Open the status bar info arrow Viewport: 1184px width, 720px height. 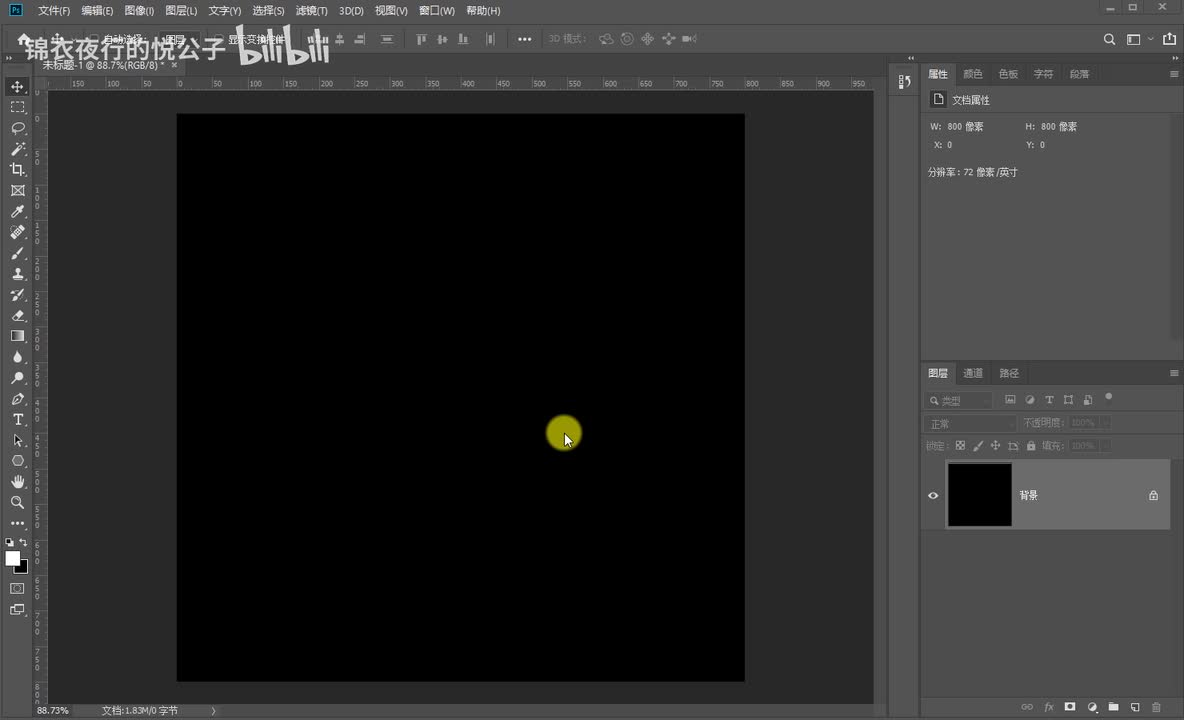(213, 710)
